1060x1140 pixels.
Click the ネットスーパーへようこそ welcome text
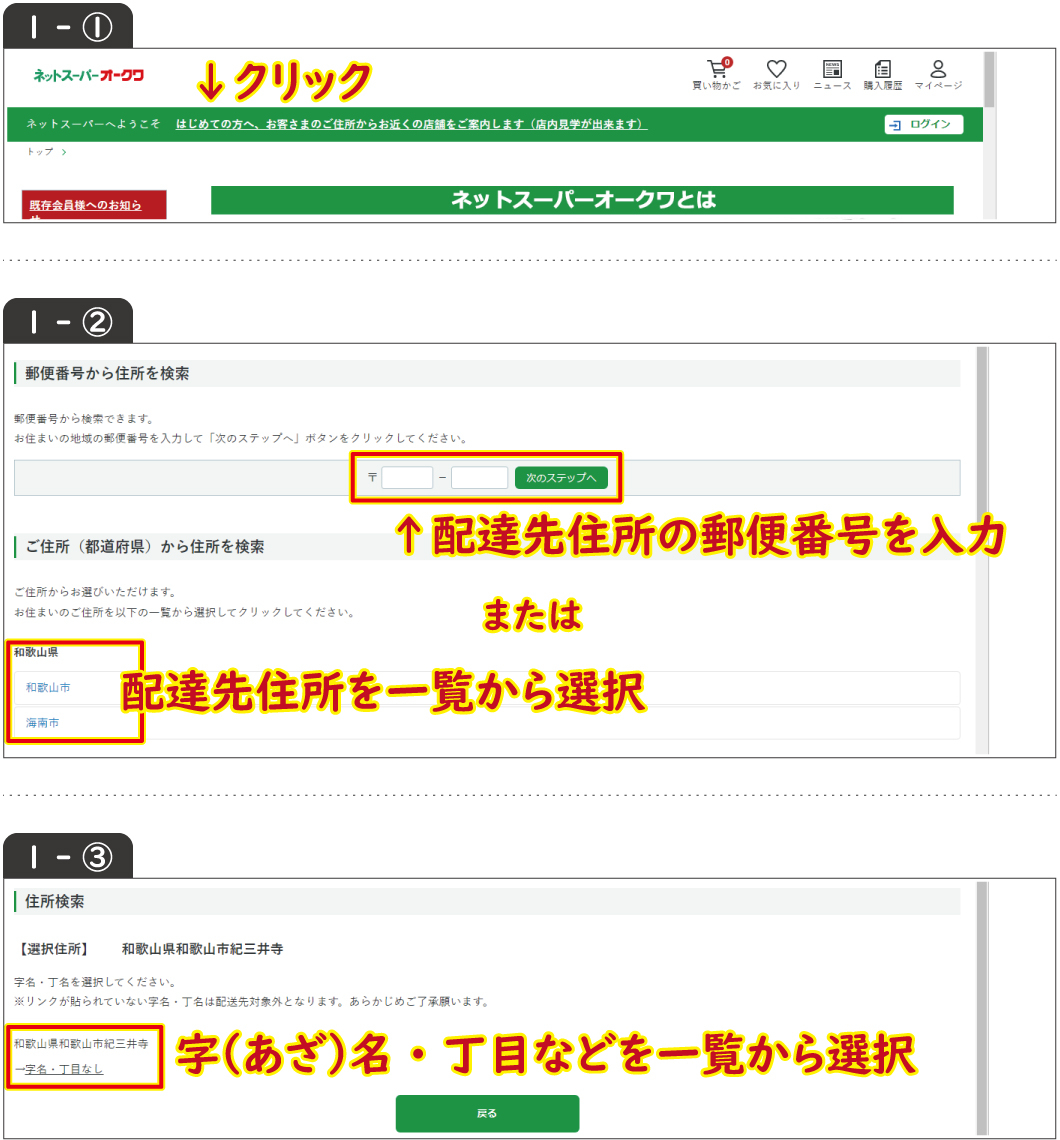93,124
